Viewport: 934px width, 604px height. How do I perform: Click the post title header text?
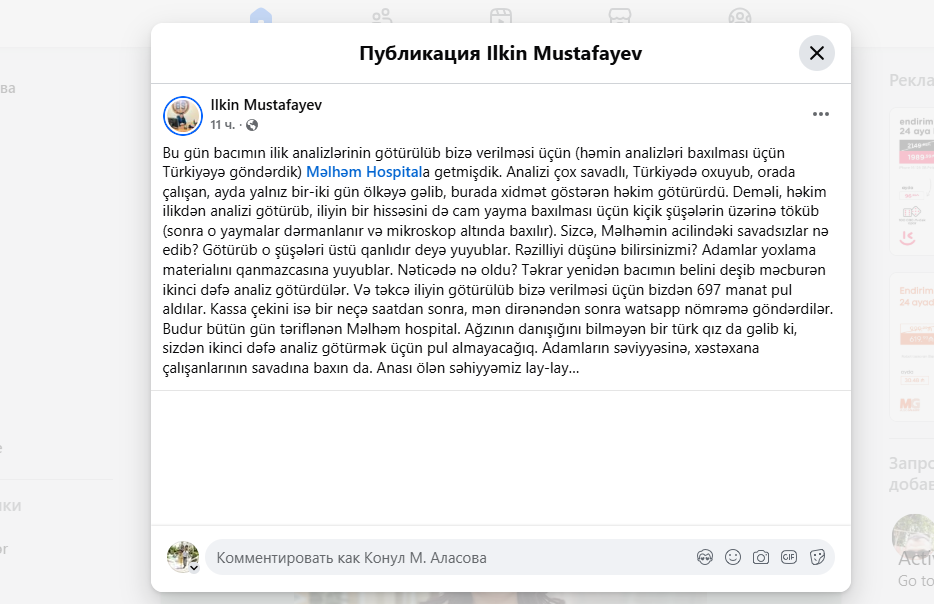click(500, 53)
